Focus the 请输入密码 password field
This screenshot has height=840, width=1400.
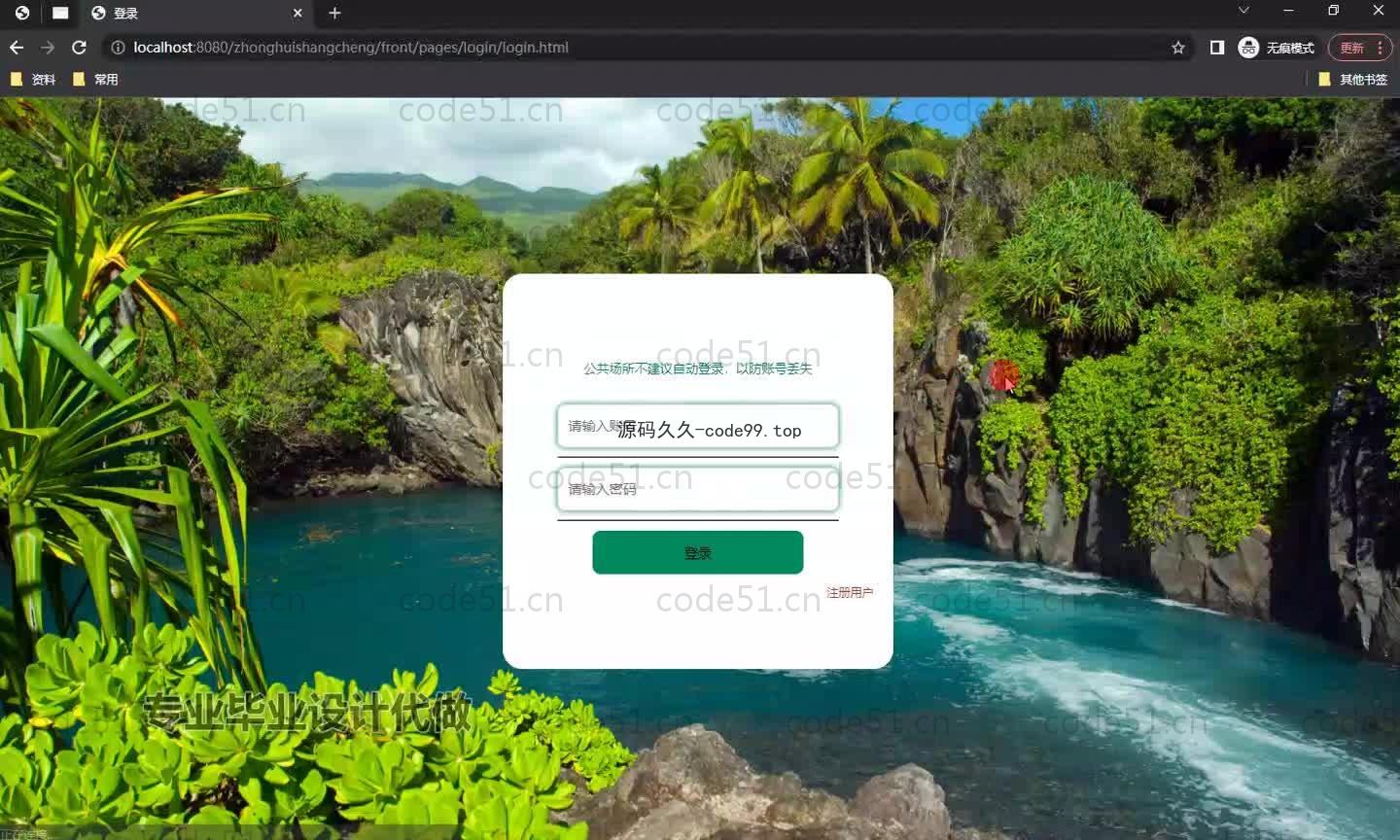[x=698, y=489]
